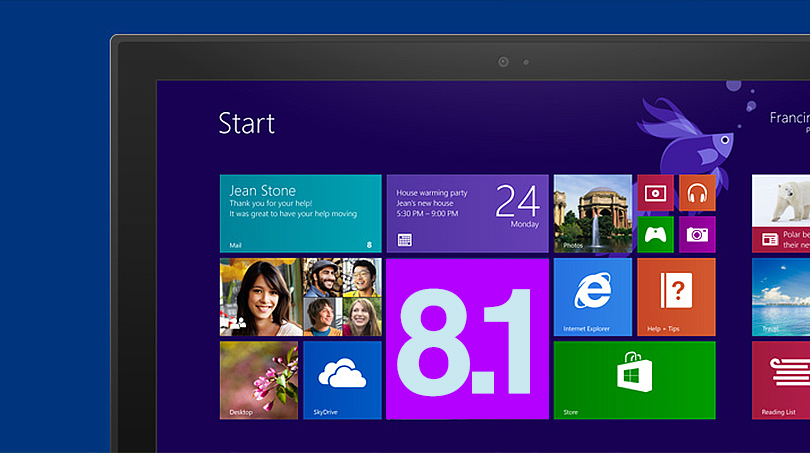Open the purple Camera tile
The image size is (810, 453).
click(x=697, y=235)
